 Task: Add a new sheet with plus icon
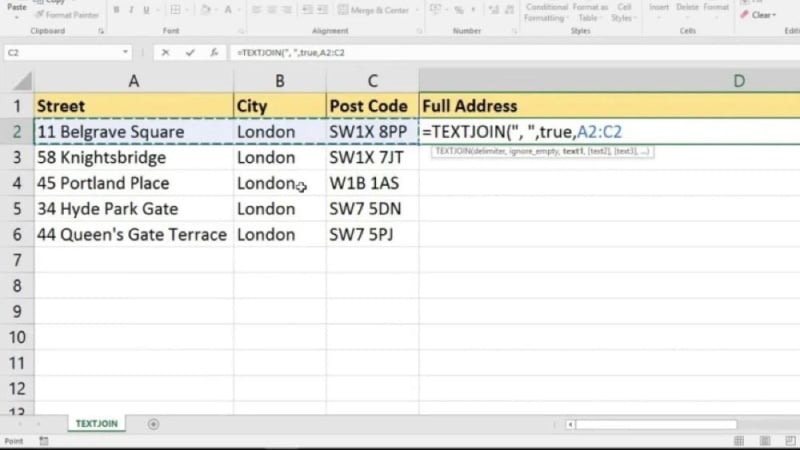pyautogui.click(x=153, y=424)
